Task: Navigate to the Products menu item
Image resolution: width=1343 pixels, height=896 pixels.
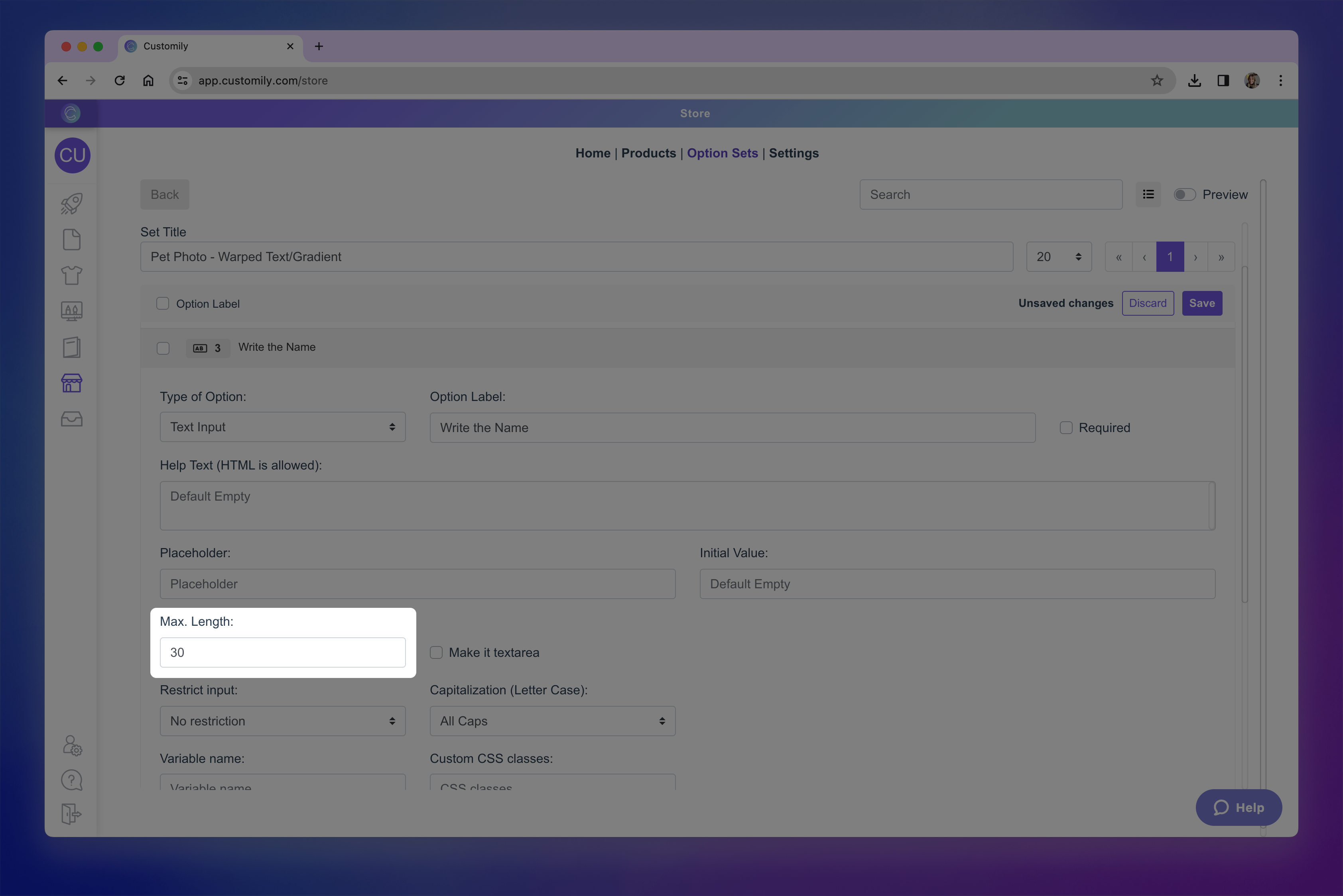Action: point(648,153)
